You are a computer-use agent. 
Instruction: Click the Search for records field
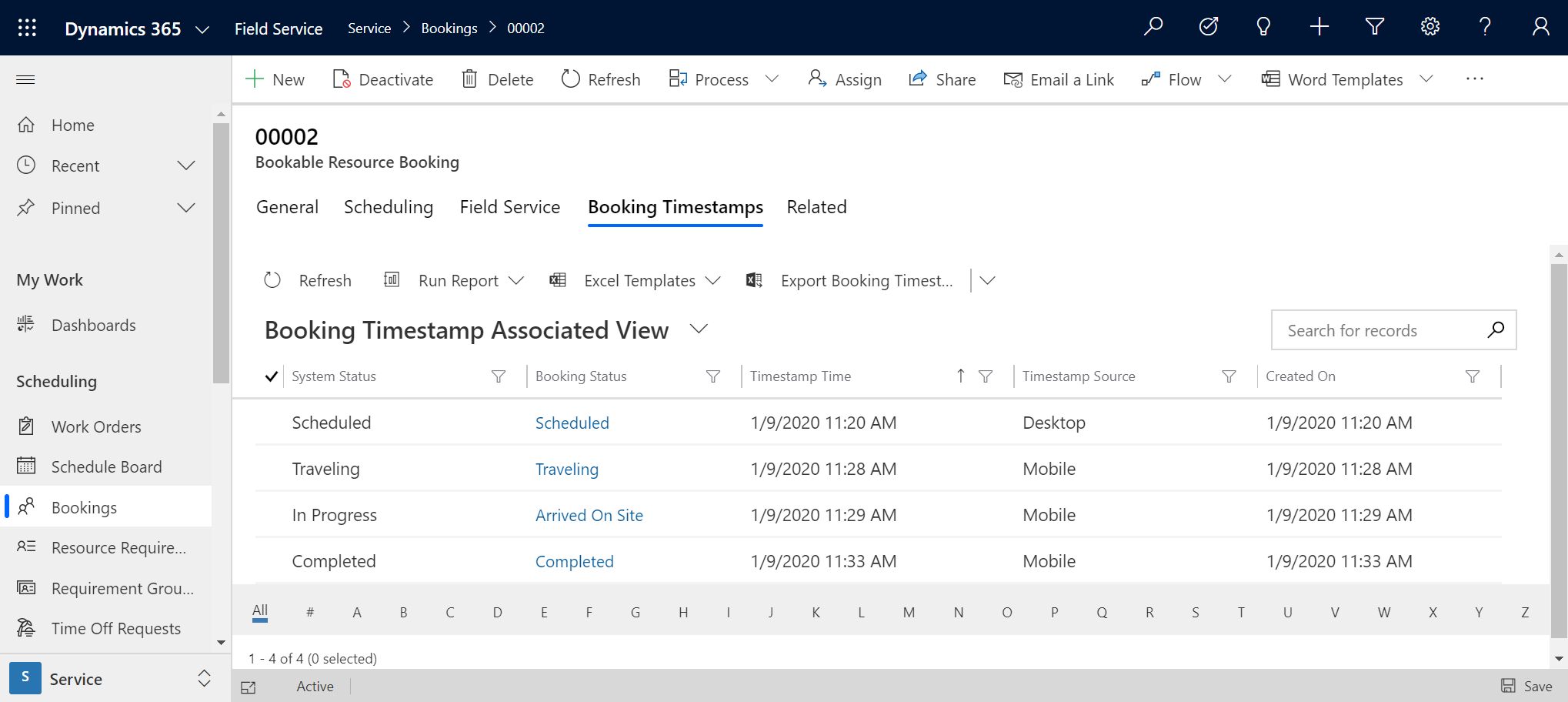click(1377, 330)
